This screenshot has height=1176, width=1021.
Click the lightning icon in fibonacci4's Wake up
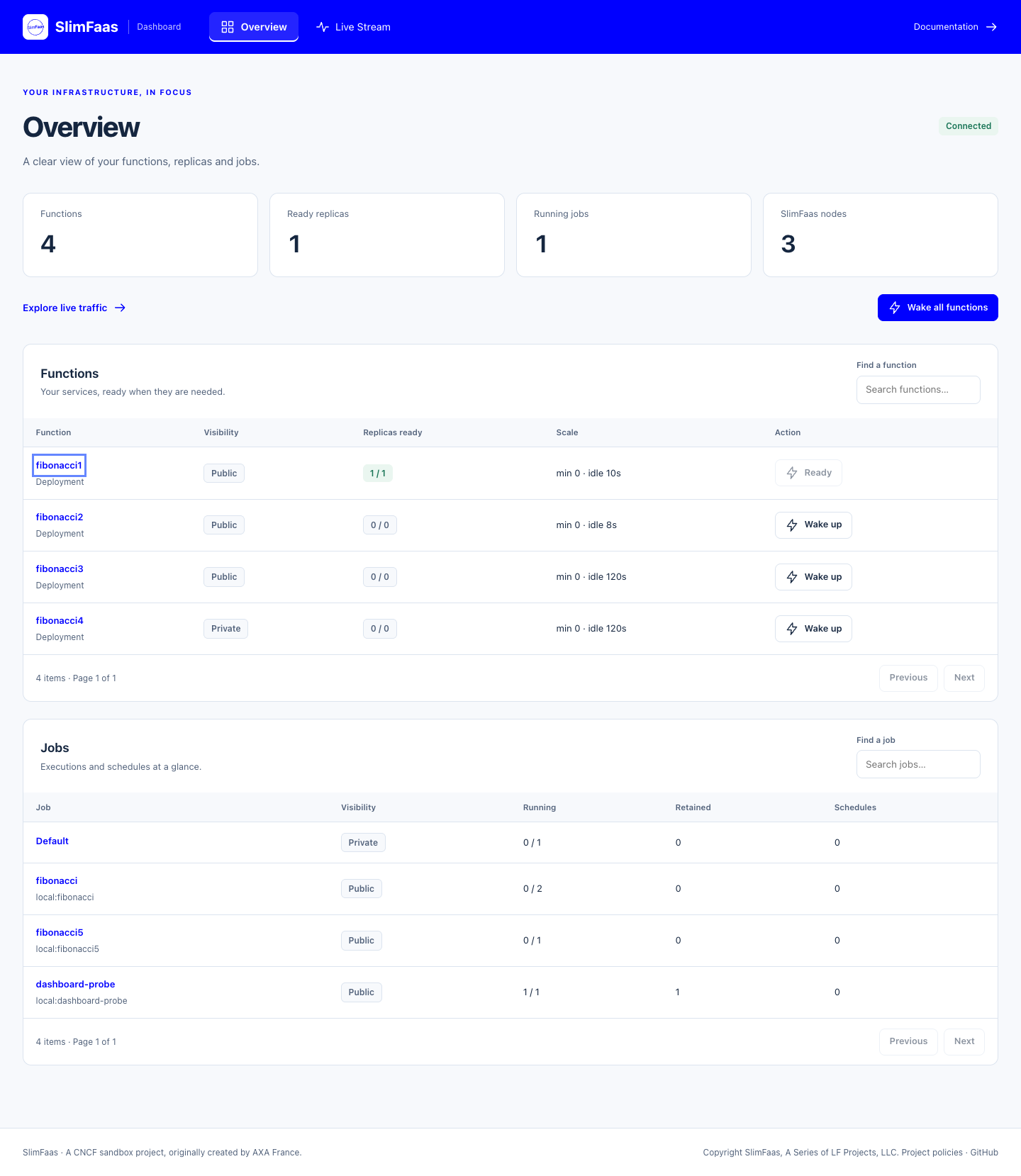click(x=792, y=629)
